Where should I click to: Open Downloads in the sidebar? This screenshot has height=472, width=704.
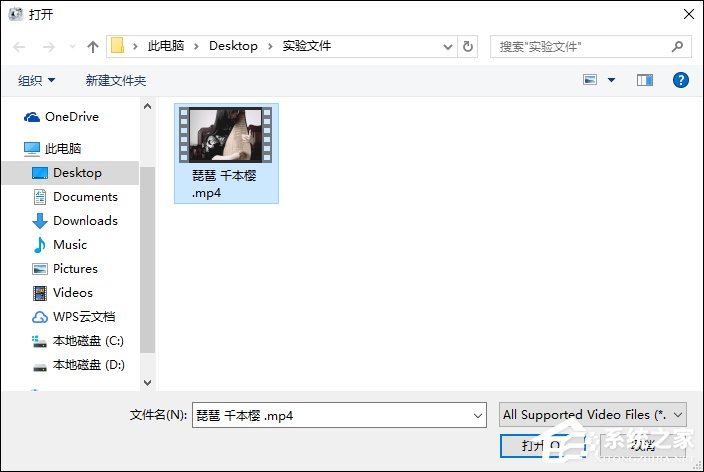(85, 221)
